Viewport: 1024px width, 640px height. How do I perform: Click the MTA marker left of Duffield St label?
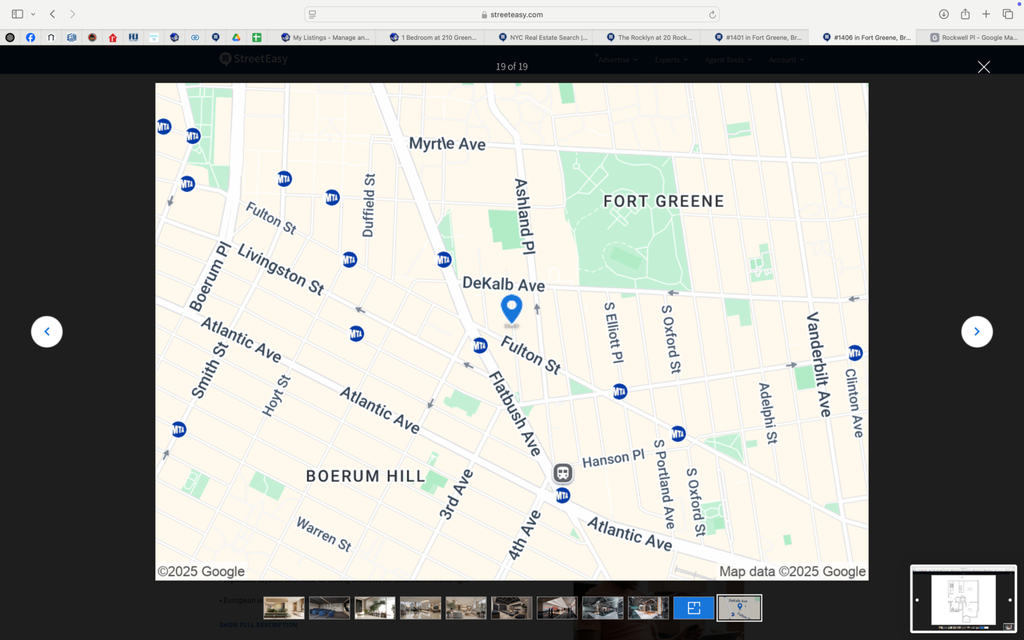(332, 197)
